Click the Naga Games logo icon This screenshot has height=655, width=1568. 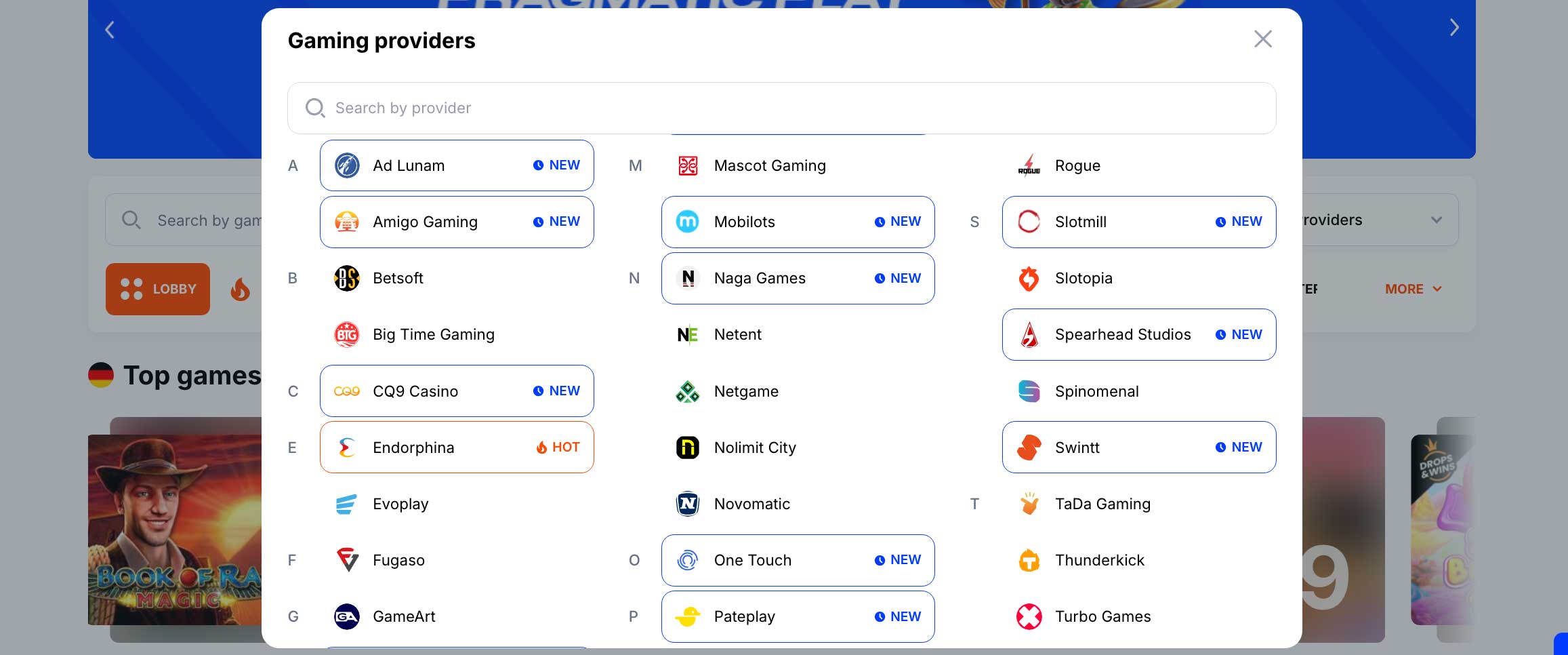pos(688,278)
